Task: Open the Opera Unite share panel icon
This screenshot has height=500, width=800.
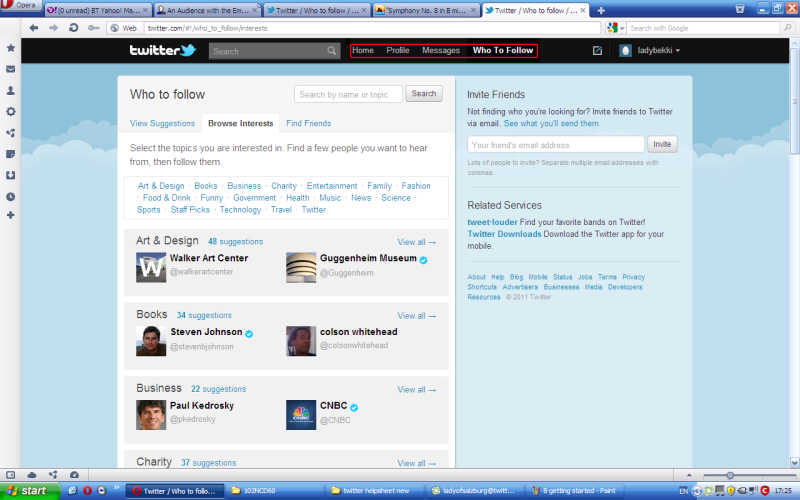Action: tap(10, 133)
